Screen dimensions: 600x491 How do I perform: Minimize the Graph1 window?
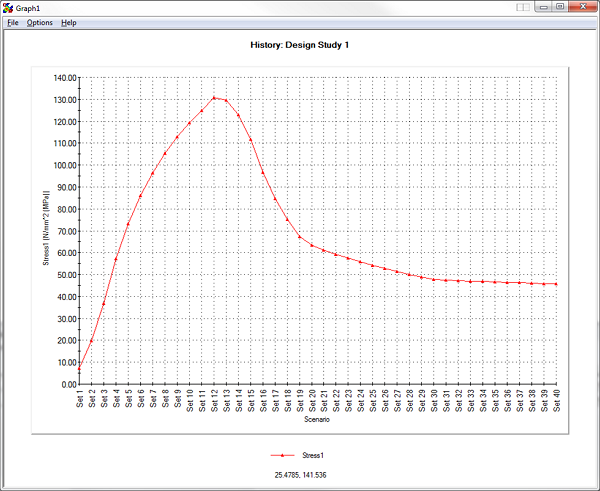[x=543, y=6]
